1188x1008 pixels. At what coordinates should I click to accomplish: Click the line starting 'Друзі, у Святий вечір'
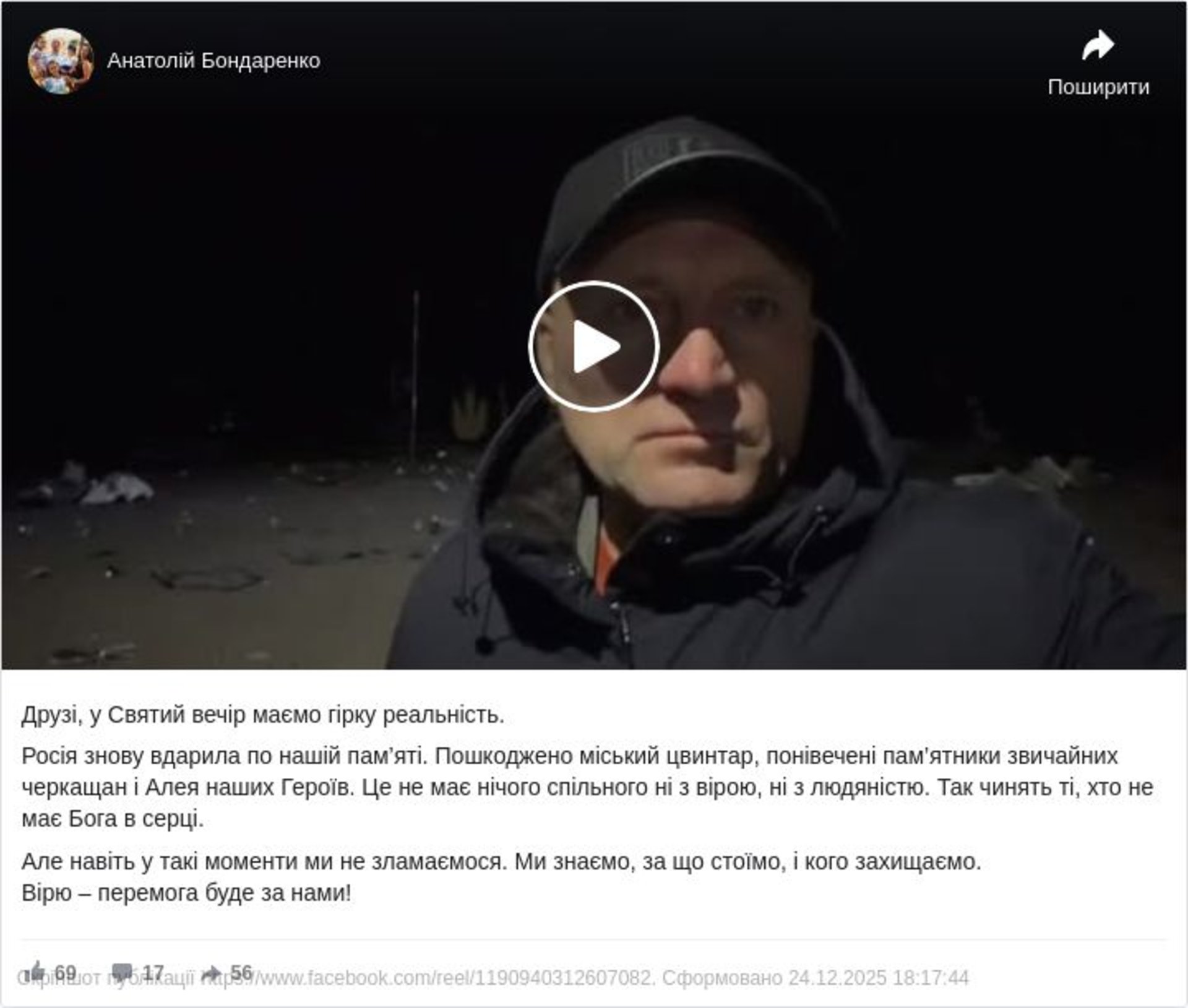coord(263,715)
